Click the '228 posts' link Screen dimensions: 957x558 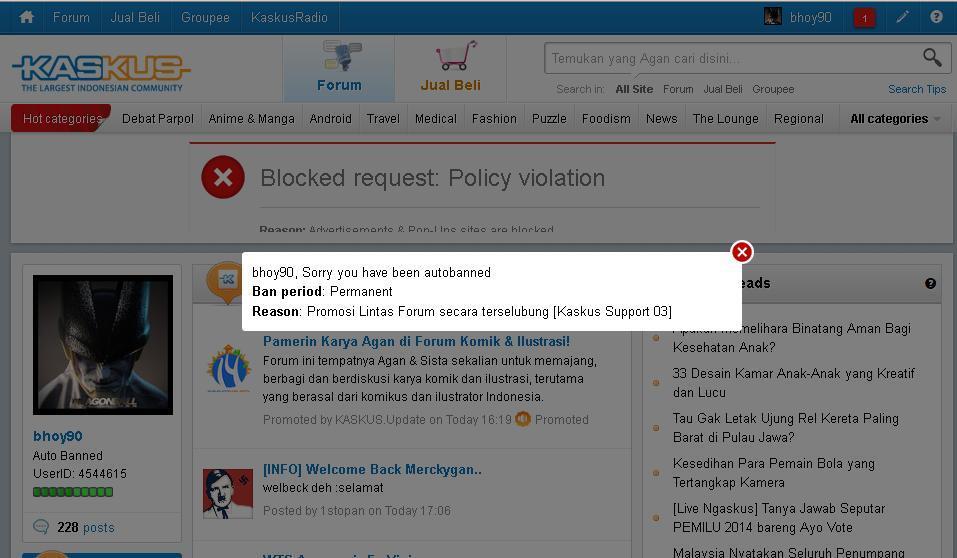click(85, 527)
